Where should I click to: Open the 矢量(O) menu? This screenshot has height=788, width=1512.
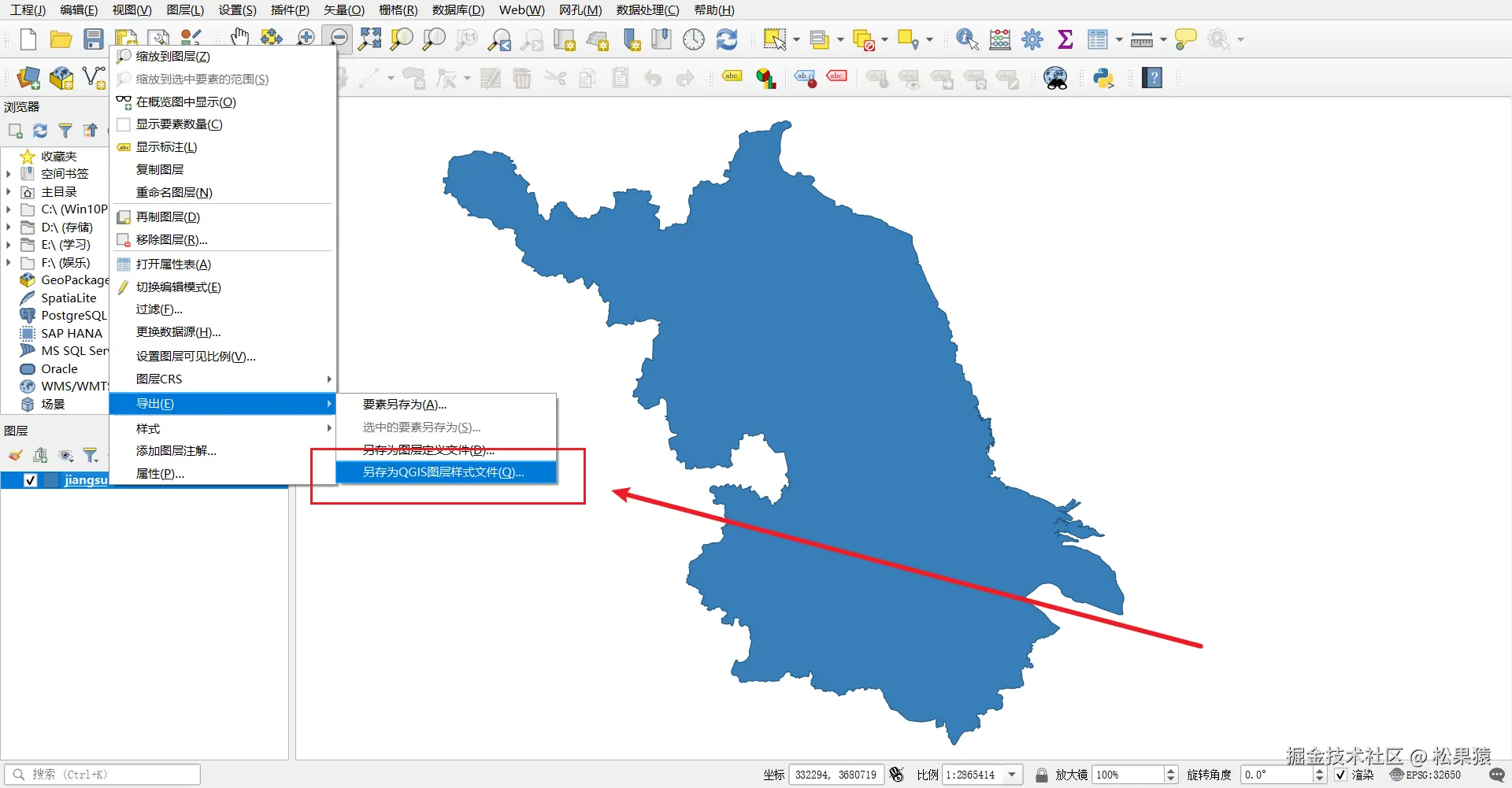click(x=344, y=10)
